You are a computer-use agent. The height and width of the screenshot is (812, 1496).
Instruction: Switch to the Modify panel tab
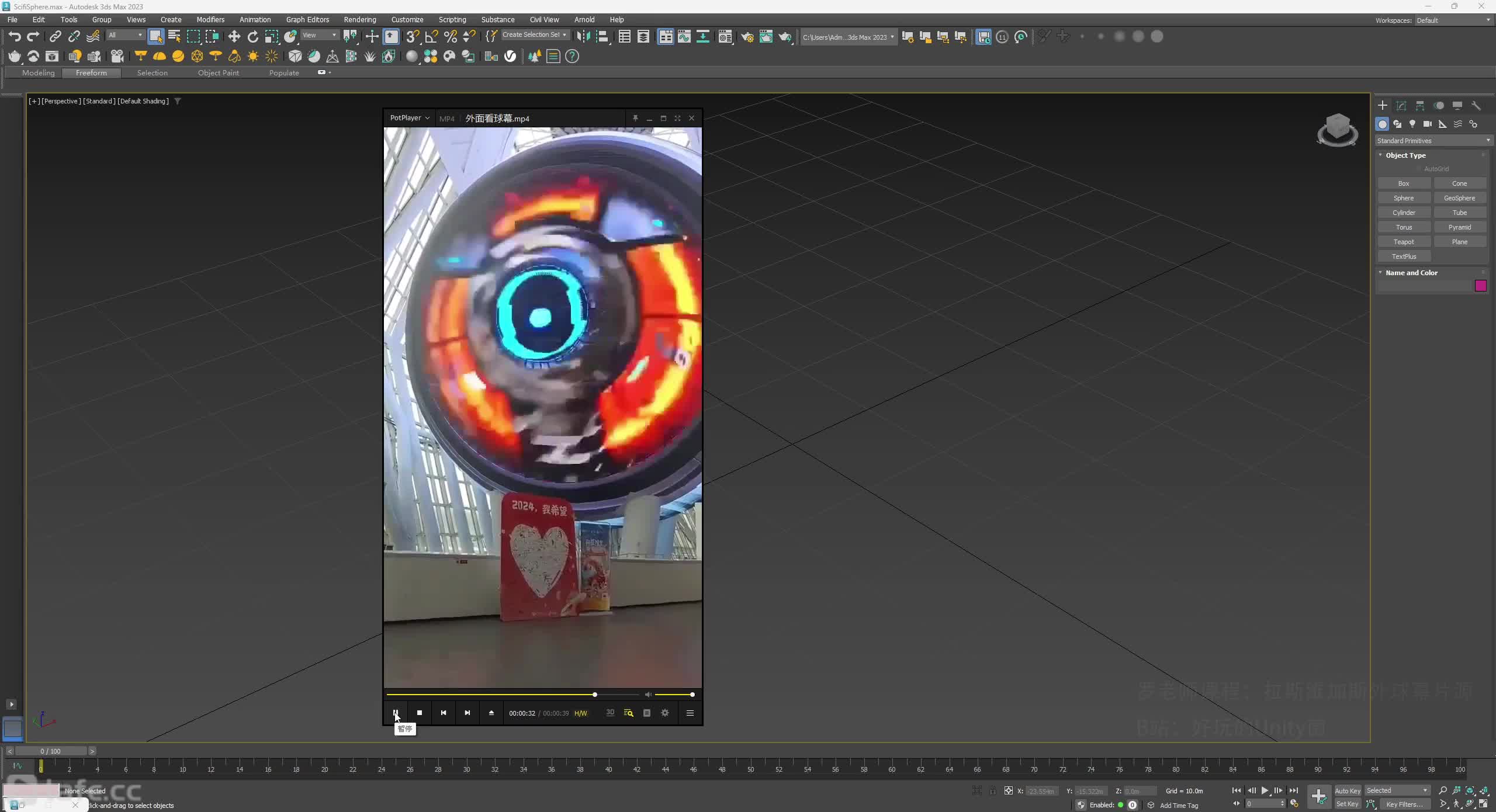pos(1401,106)
